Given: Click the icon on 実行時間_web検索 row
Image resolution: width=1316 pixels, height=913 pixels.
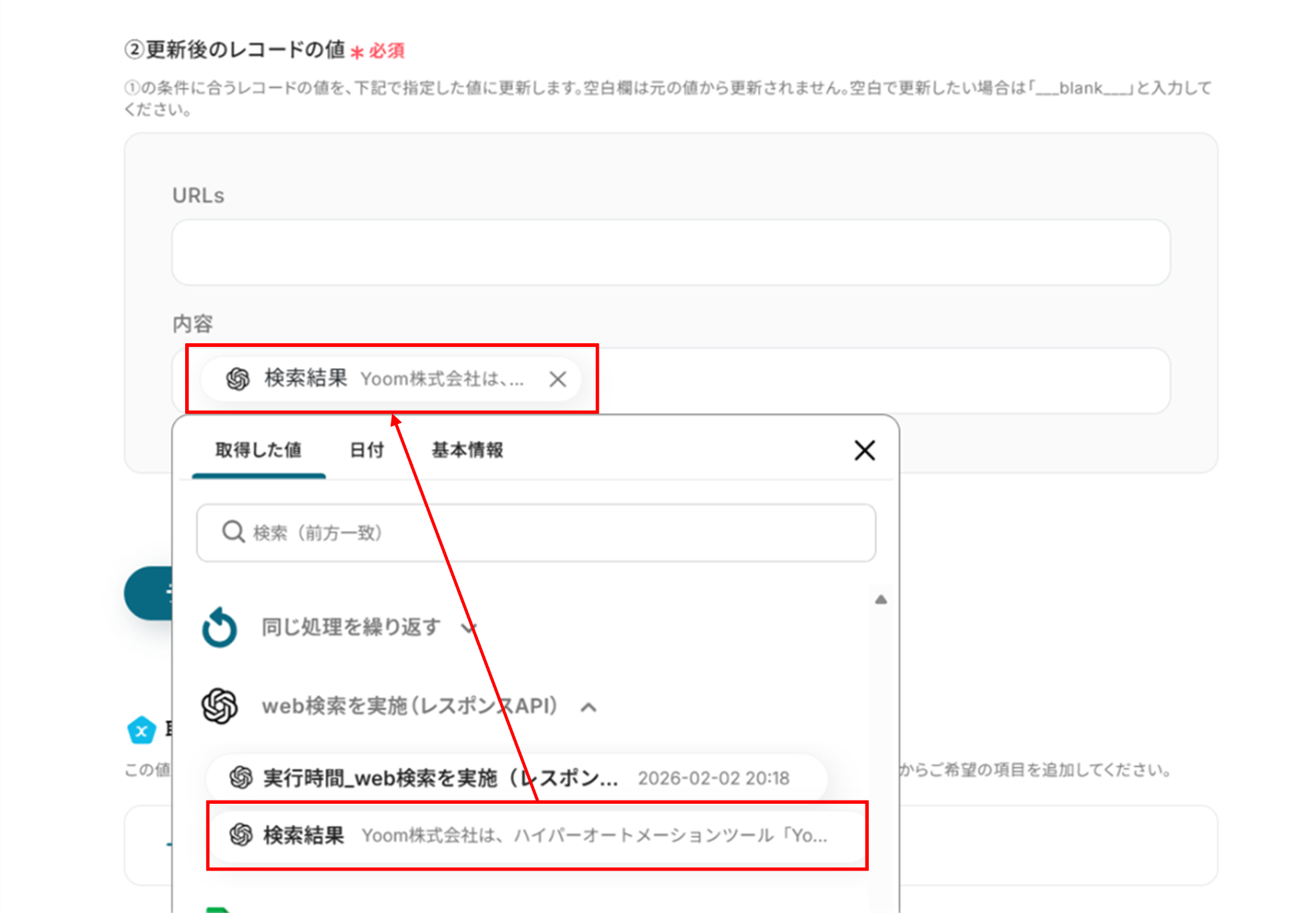Looking at the screenshot, I should pos(241,777).
